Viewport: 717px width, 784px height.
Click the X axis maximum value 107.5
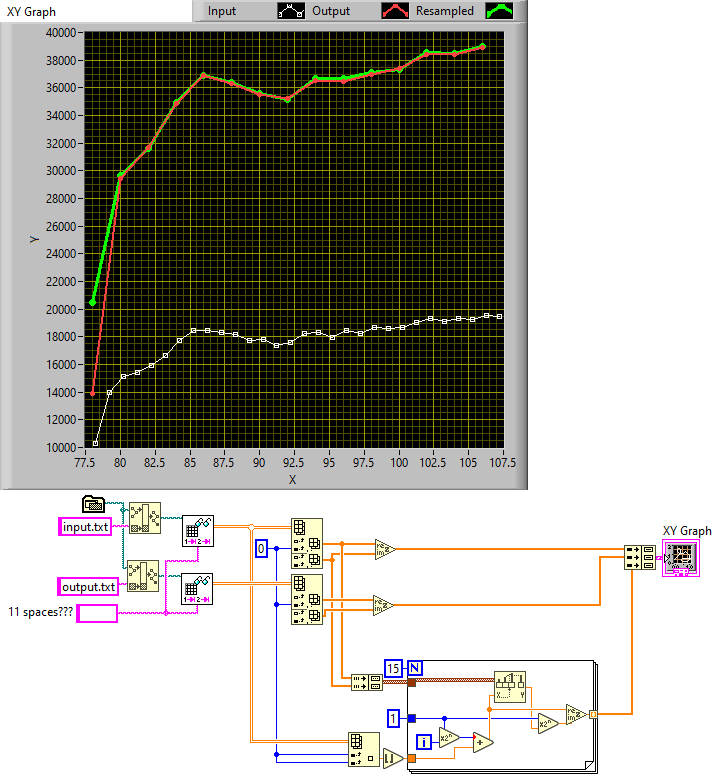(502, 462)
